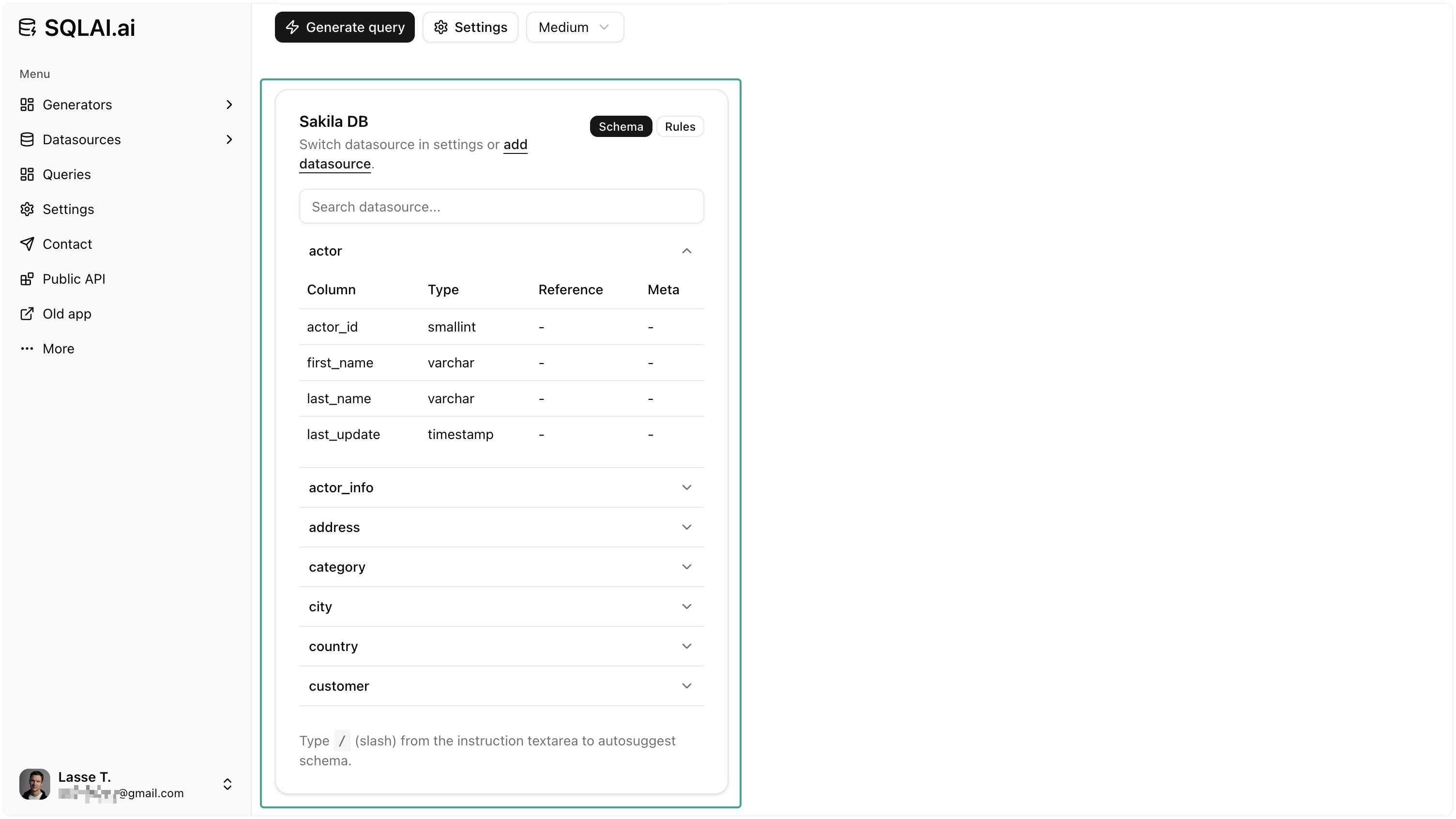Click the SQLAI.ai database logo
Image resolution: width=1456 pixels, height=819 pixels.
(x=28, y=27)
